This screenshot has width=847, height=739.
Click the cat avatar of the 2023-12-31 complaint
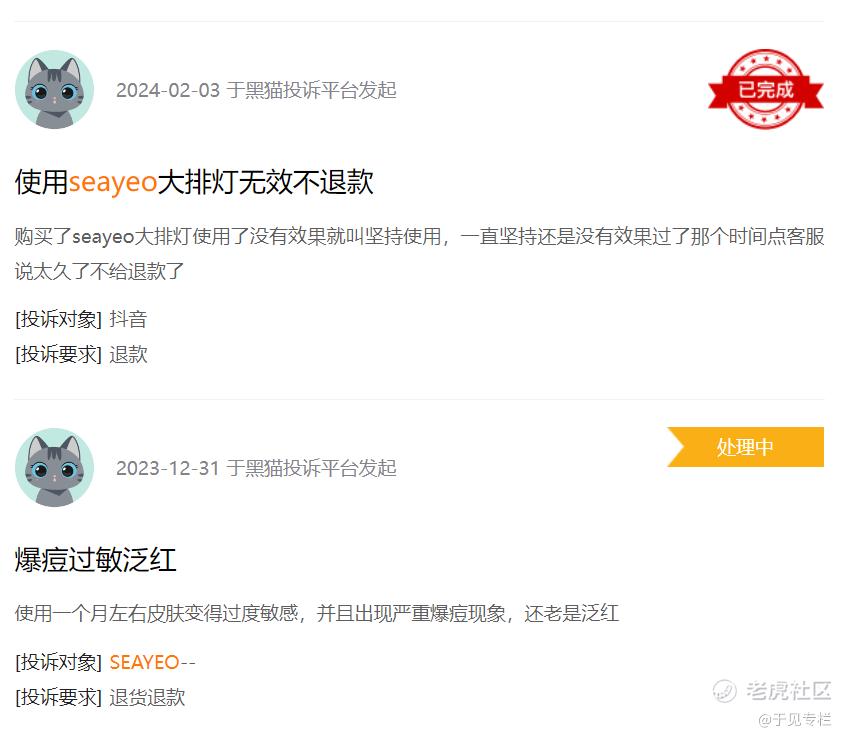54,468
